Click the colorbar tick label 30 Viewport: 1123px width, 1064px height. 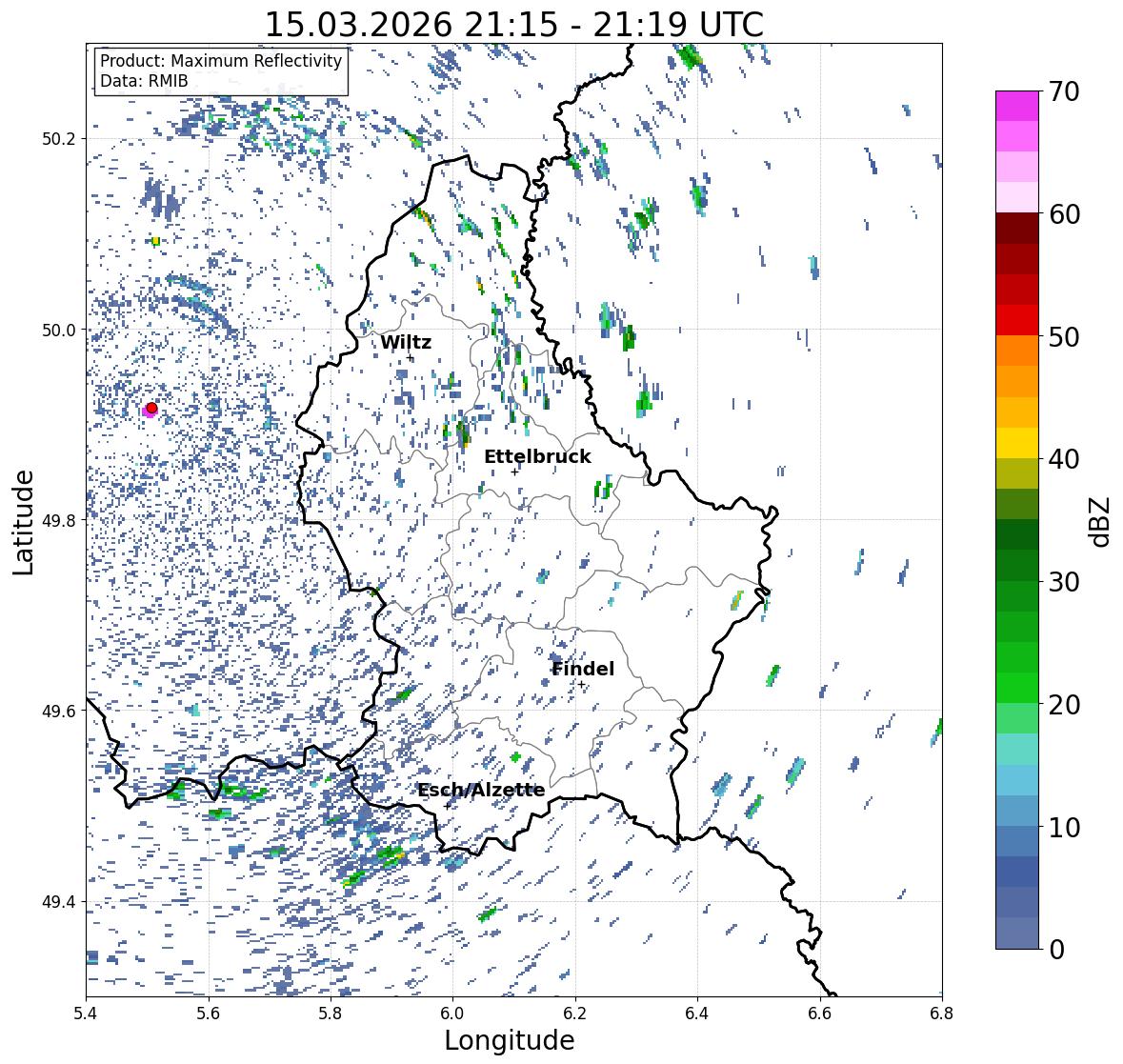(x=1064, y=581)
